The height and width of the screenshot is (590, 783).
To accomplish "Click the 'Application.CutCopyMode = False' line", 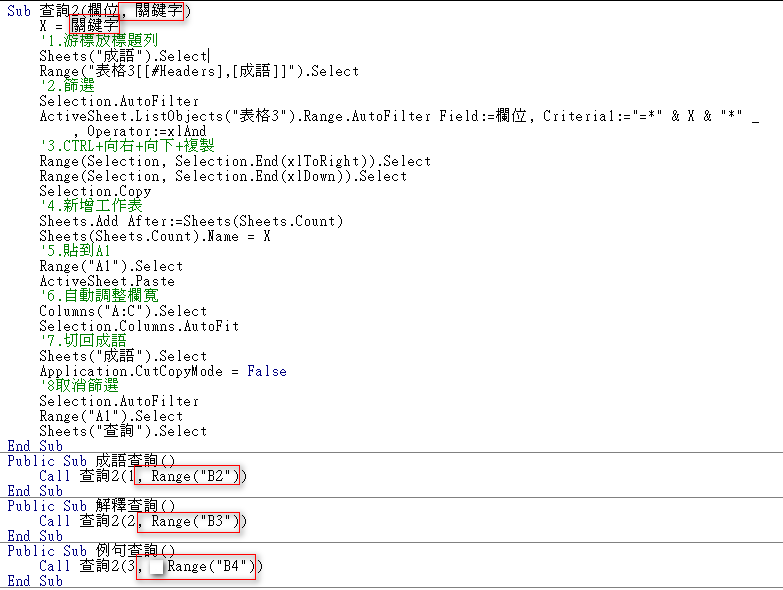I will pyautogui.click(x=163, y=371).
